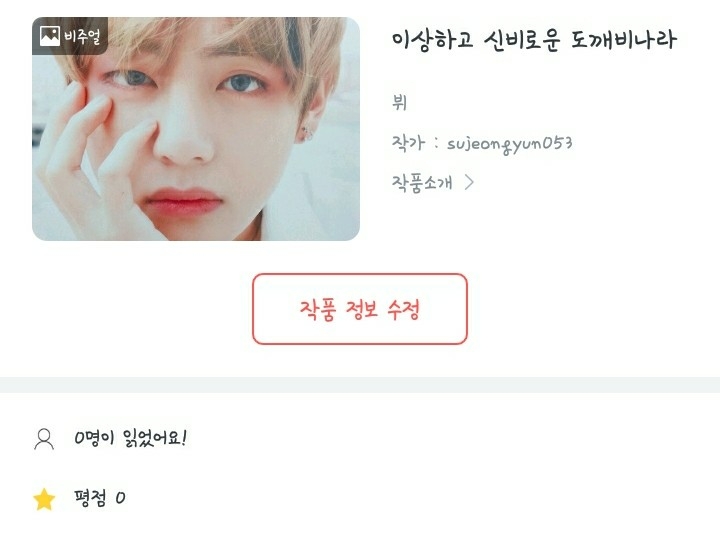Click the yellow star rating icon

tap(45, 499)
